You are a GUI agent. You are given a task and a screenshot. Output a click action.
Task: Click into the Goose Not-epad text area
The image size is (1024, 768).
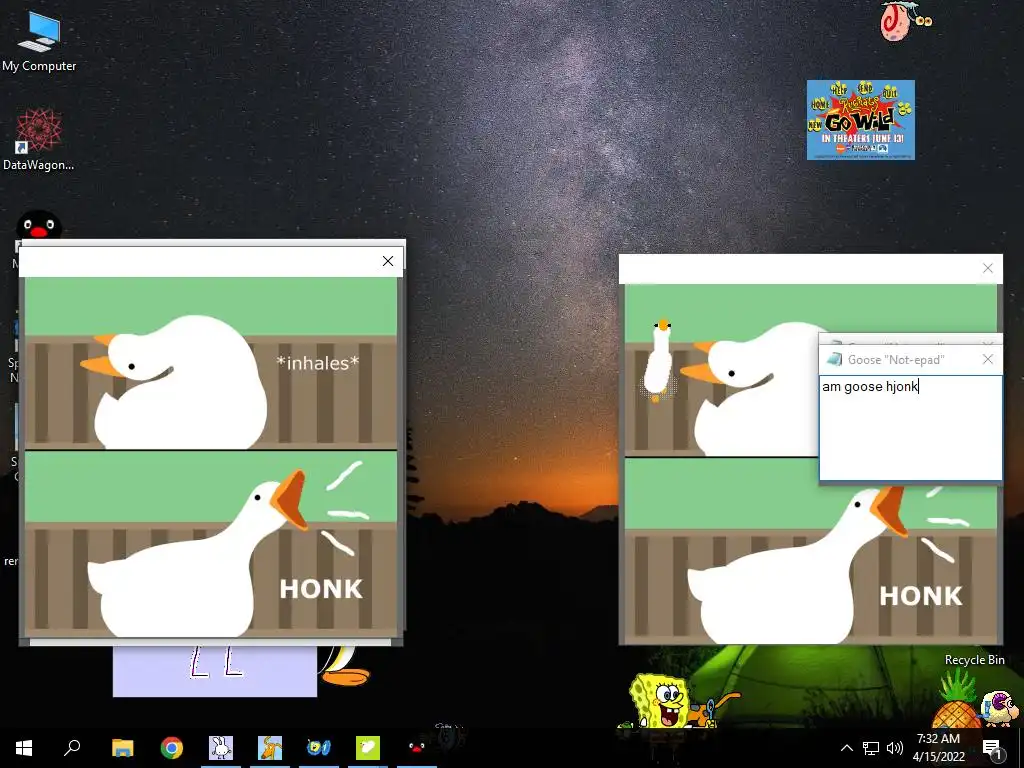[910, 428]
